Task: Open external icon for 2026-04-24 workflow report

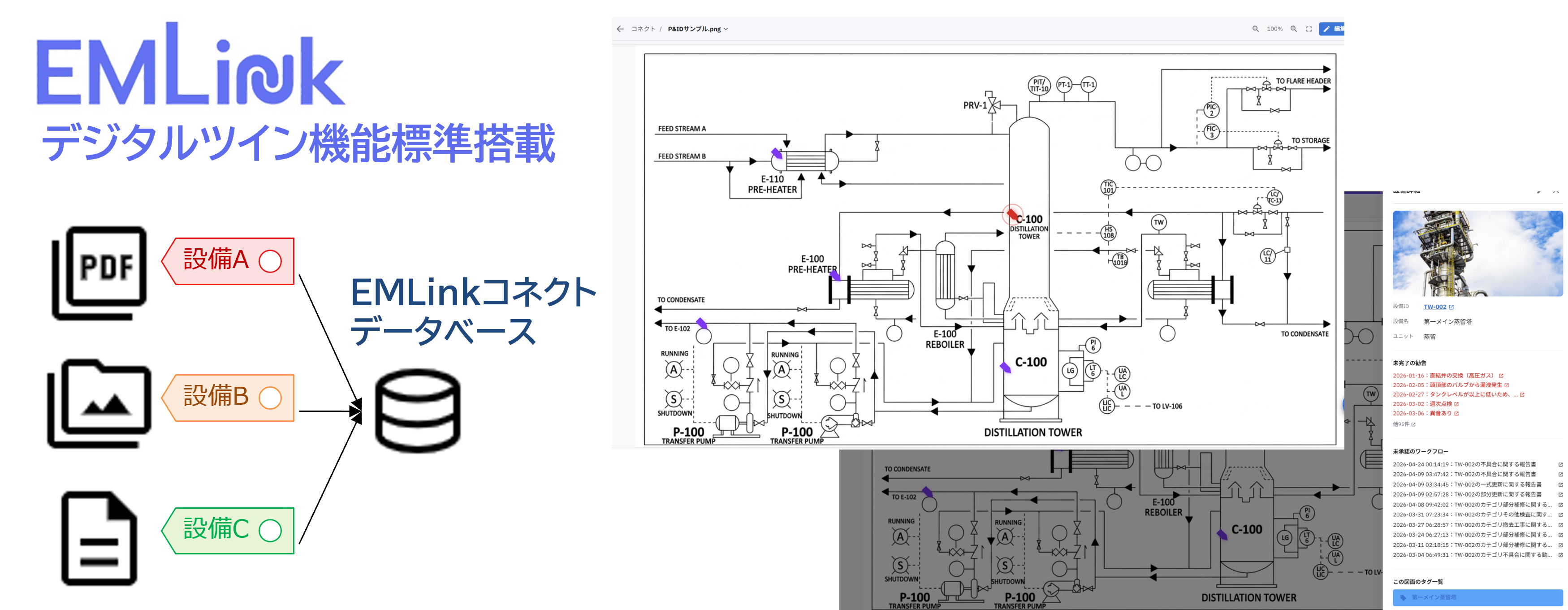Action: (x=1560, y=464)
